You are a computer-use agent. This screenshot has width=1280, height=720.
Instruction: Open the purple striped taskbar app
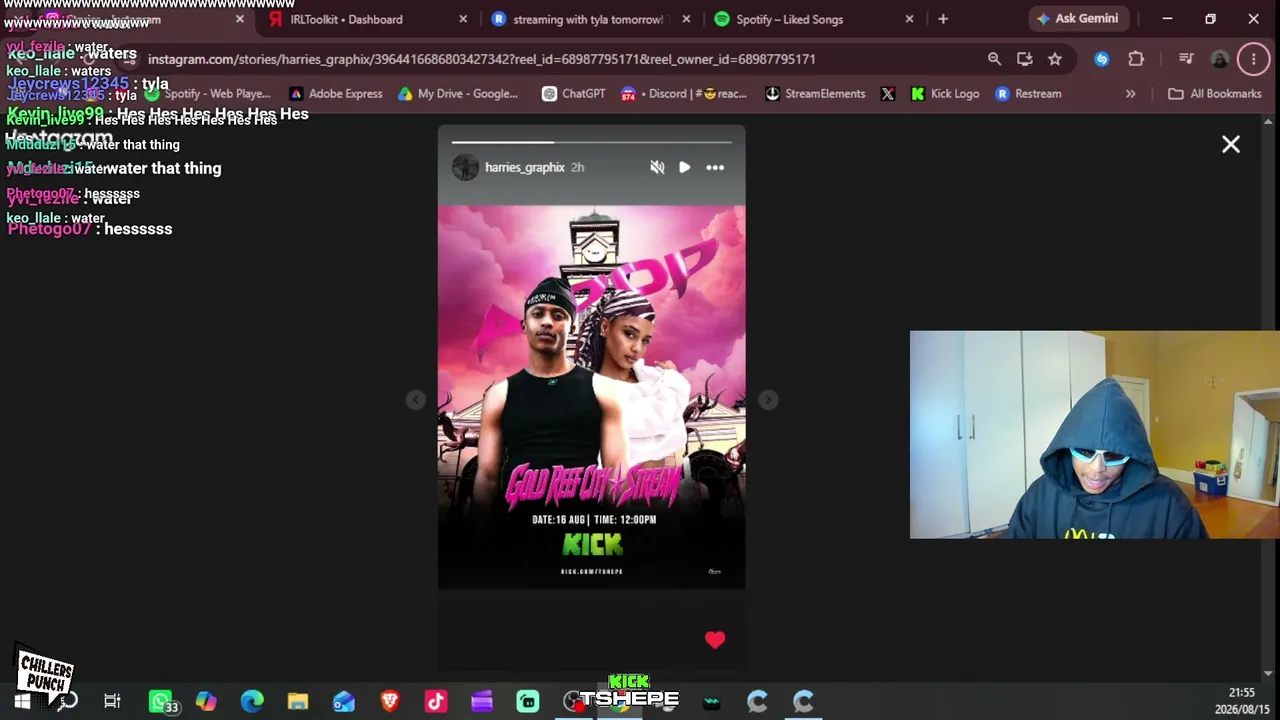click(482, 702)
